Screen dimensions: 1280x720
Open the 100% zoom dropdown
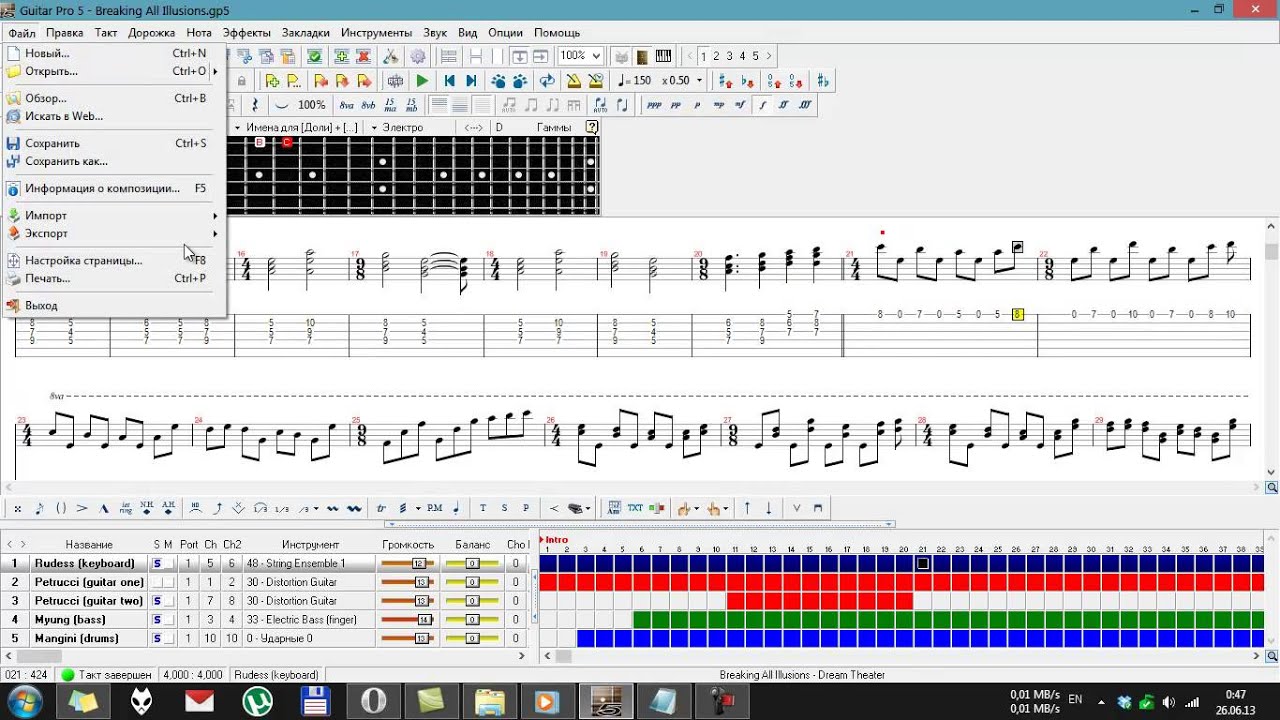pyautogui.click(x=596, y=56)
